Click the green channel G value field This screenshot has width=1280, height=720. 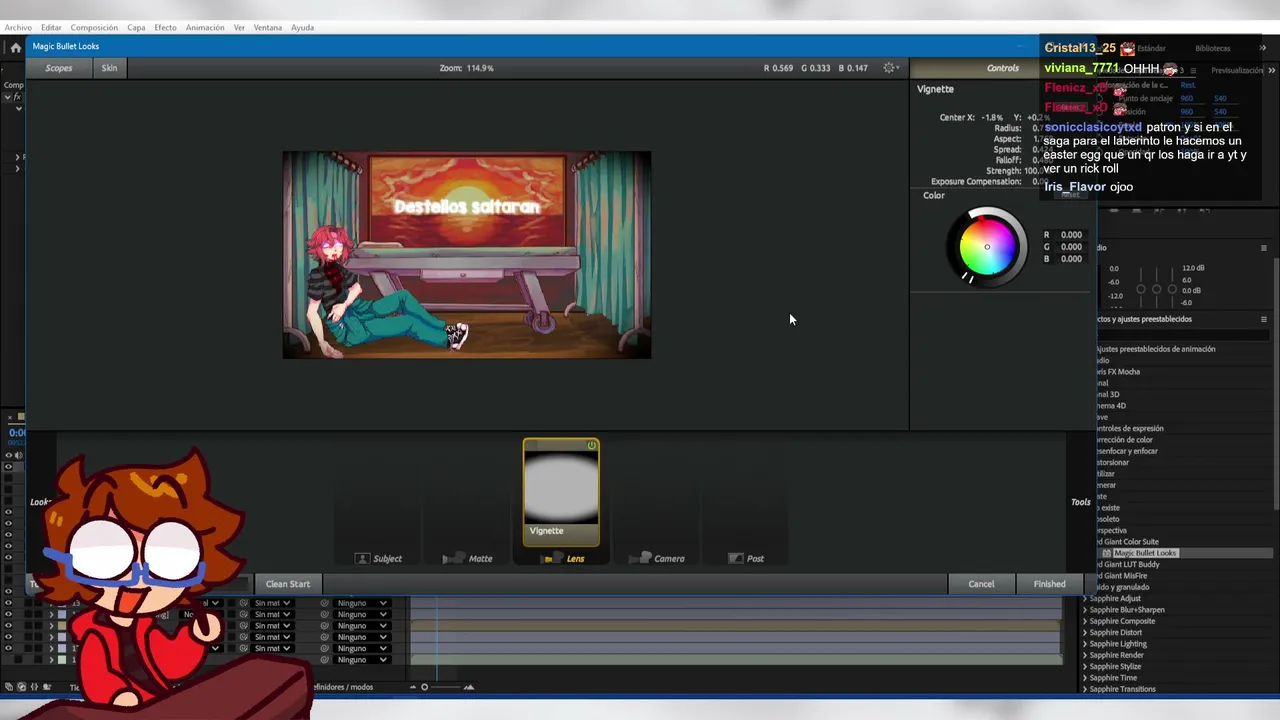pos(1070,247)
